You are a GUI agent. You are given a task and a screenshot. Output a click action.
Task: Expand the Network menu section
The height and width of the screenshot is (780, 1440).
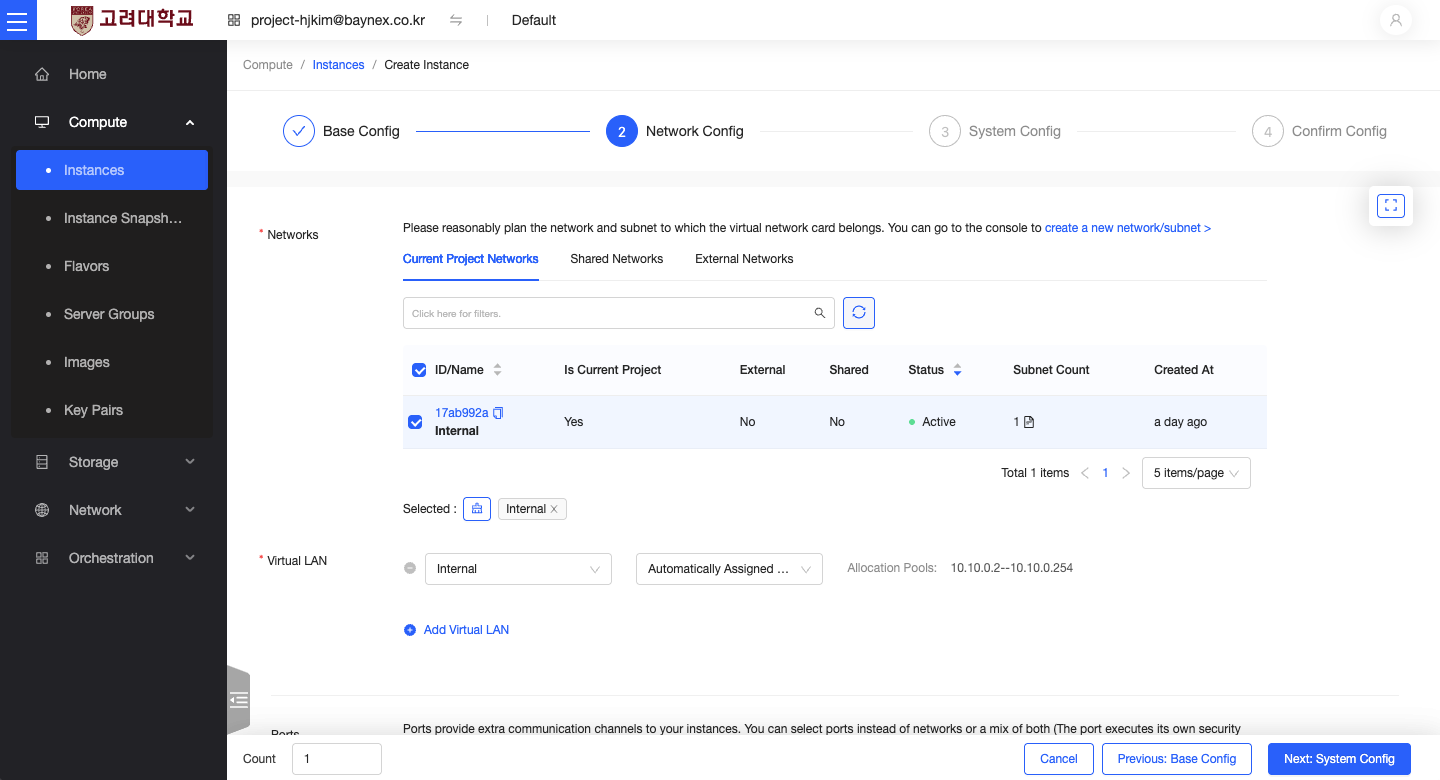[190, 510]
